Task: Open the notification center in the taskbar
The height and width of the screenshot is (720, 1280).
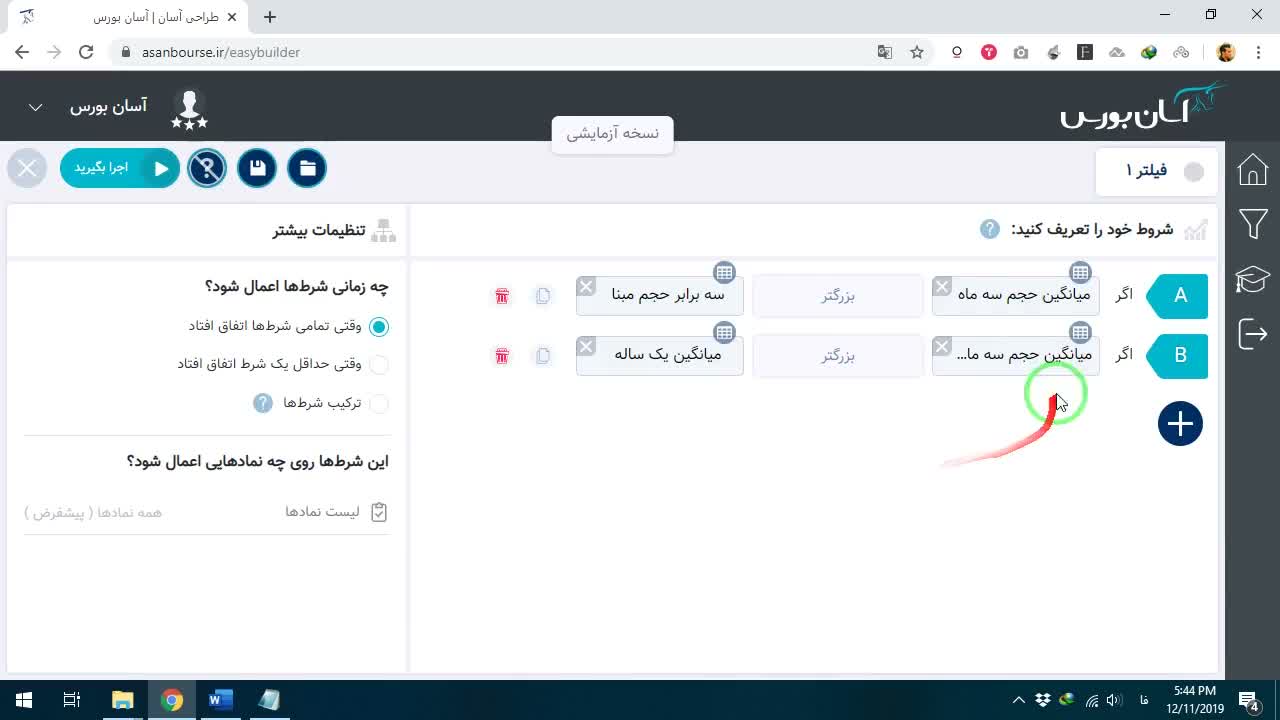Action: click(1250, 700)
